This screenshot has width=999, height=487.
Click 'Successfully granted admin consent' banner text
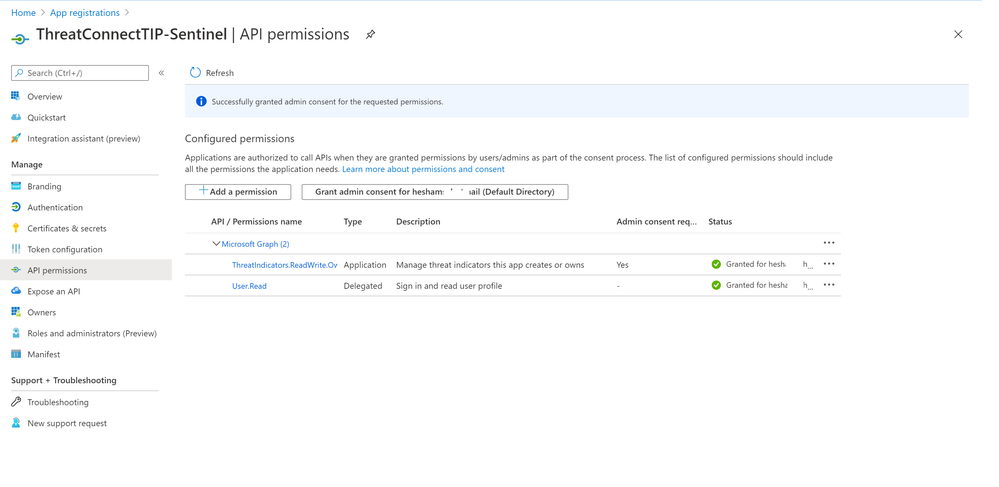click(327, 102)
